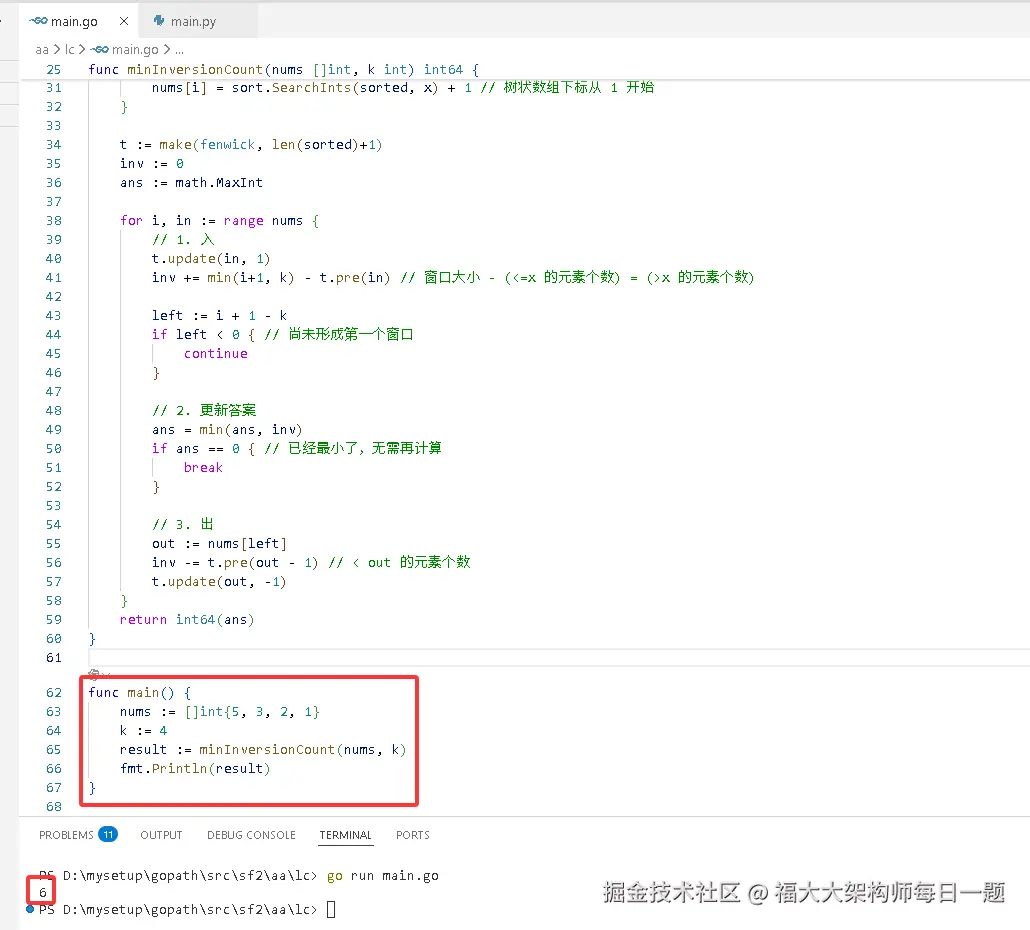Open the PORTS panel tab
This screenshot has width=1030, height=930.
coord(413,835)
